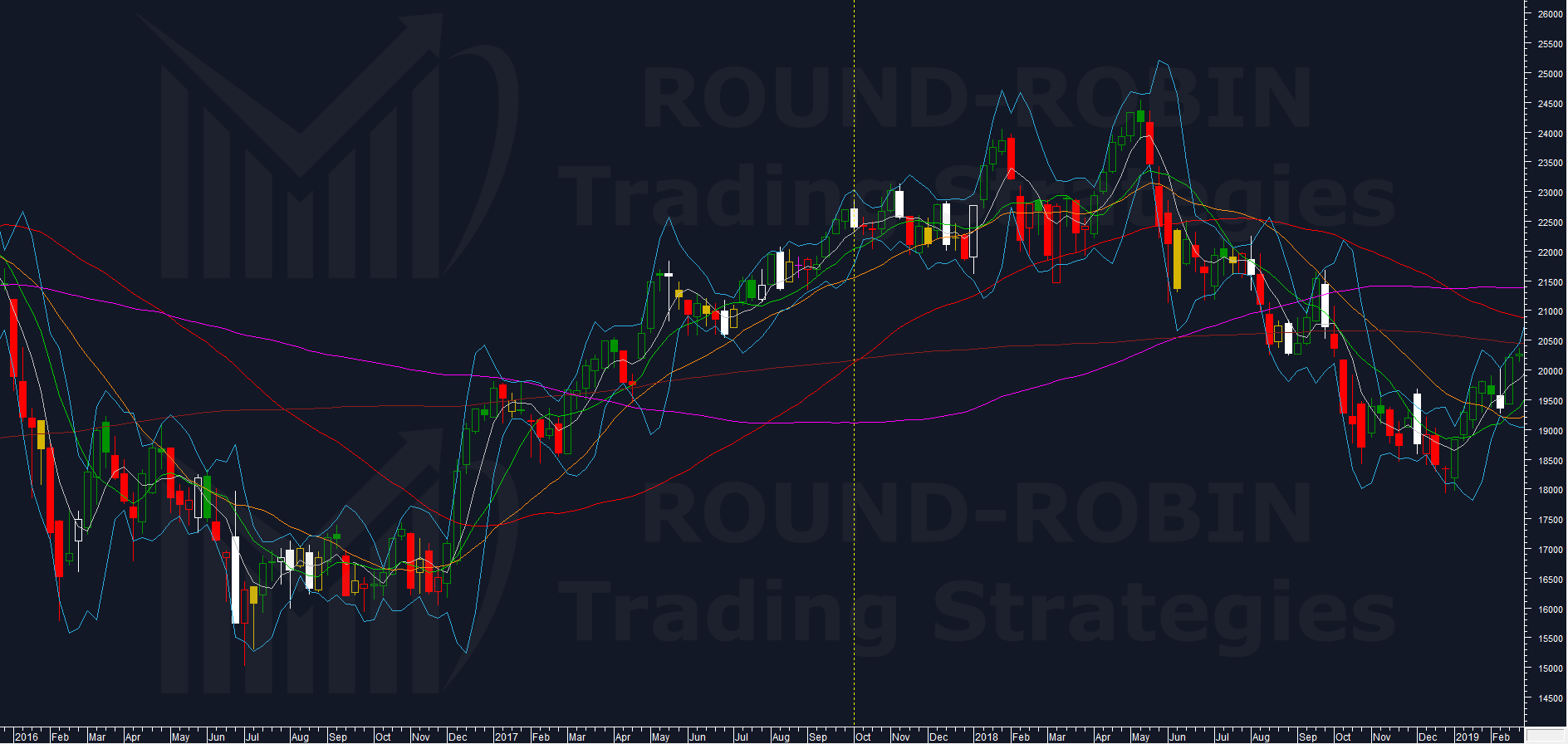Select the 2018 year label on time axis
The height and width of the screenshot is (744, 1568).
tap(986, 737)
